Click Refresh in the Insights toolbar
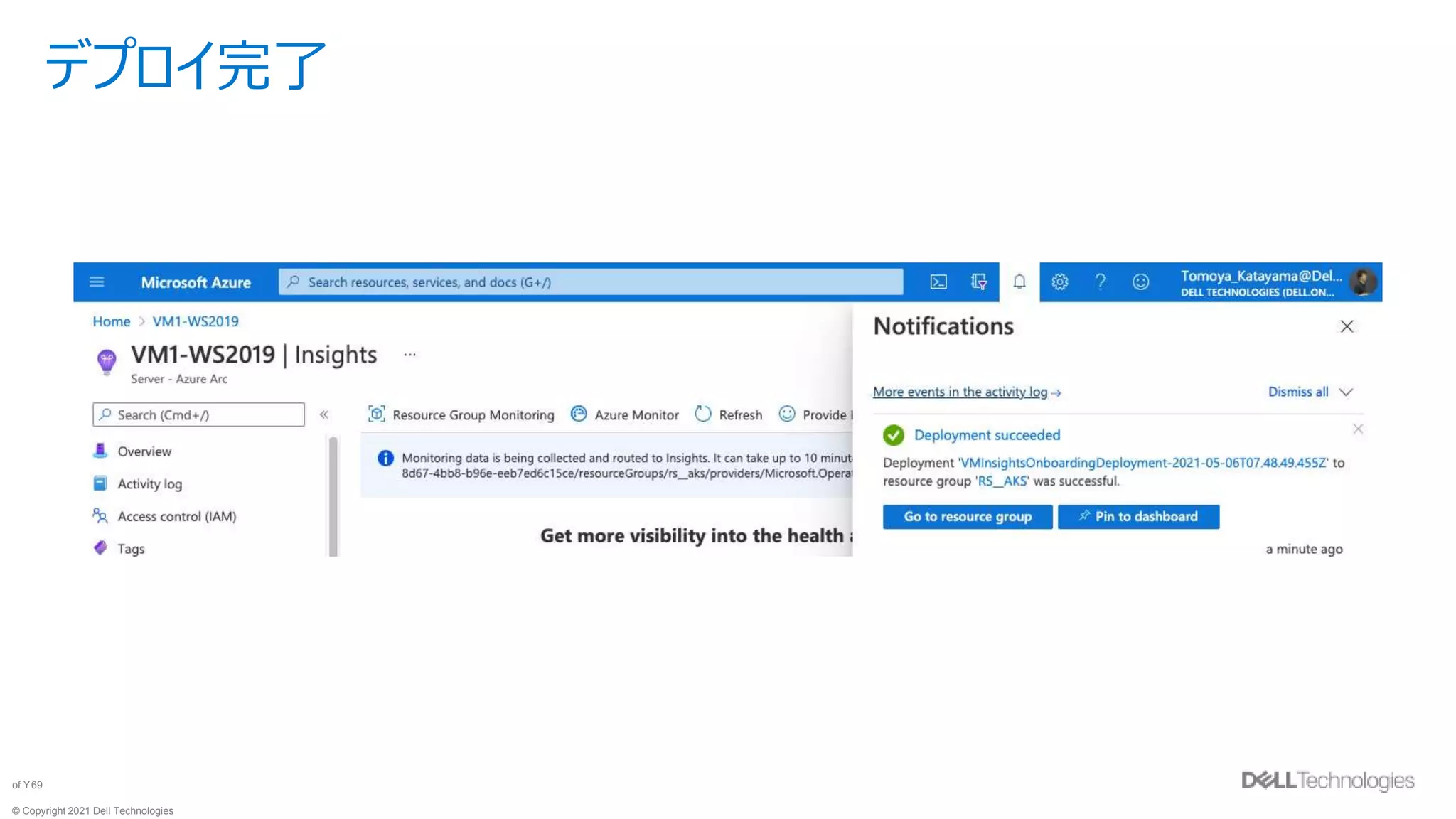Screen dimensions: 1456x819 click(x=729, y=414)
